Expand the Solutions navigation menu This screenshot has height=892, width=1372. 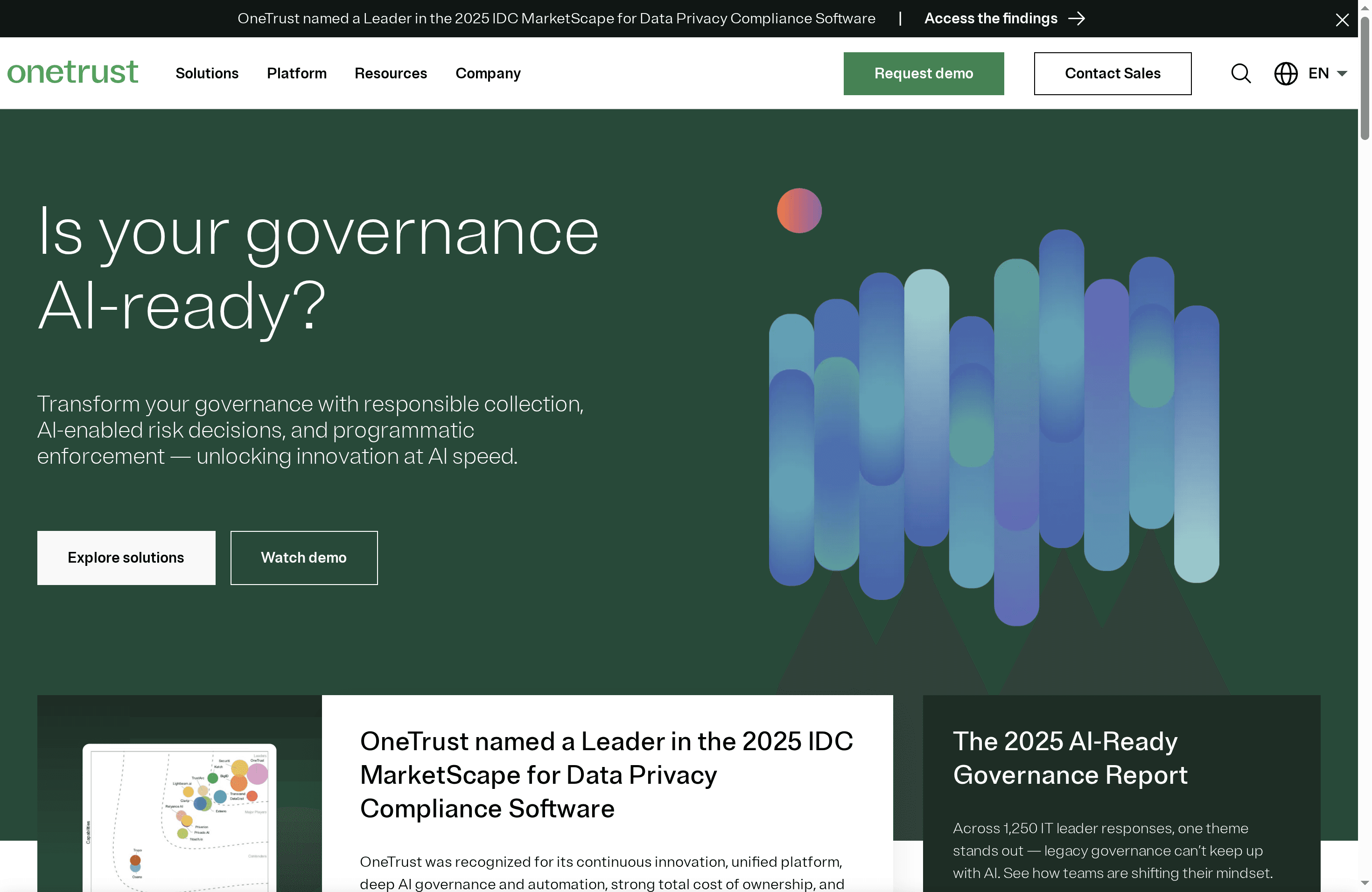pos(207,73)
